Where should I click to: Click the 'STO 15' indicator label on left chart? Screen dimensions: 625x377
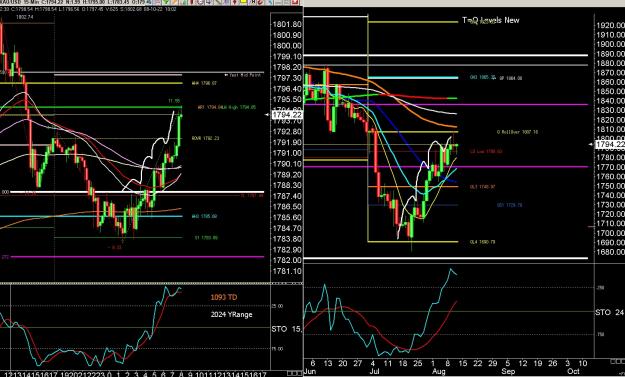click(x=287, y=329)
